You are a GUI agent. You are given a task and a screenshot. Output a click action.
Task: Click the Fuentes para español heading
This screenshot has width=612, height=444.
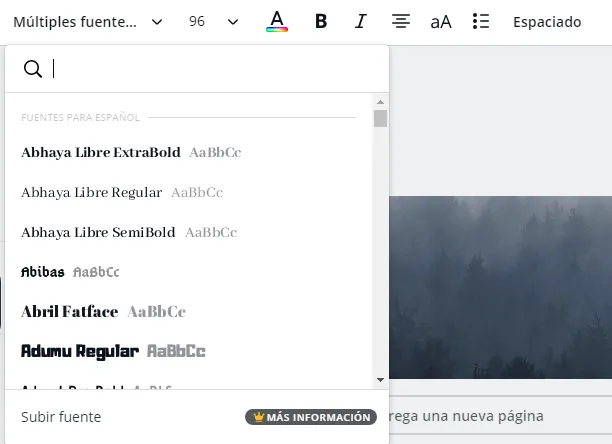click(x=80, y=117)
